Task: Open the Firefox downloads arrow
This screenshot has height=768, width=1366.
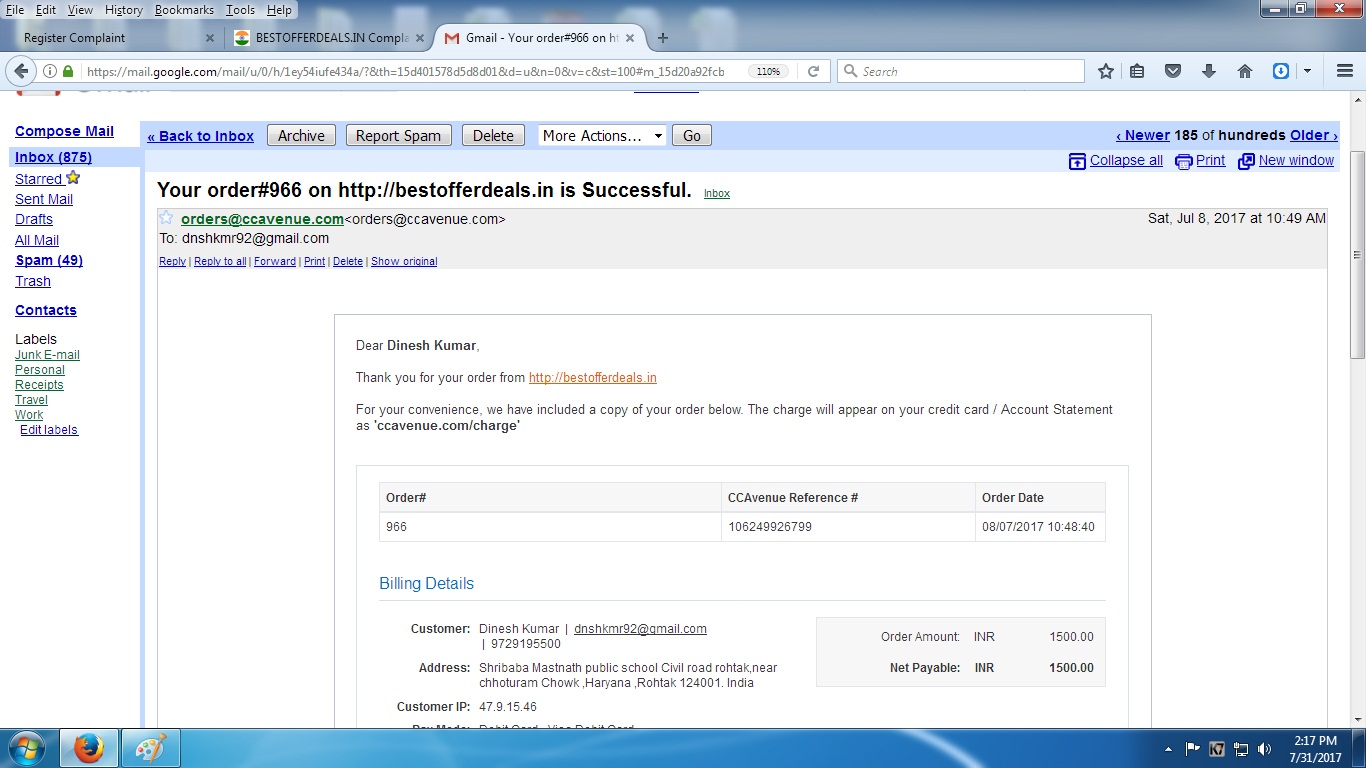Action: point(1209,71)
